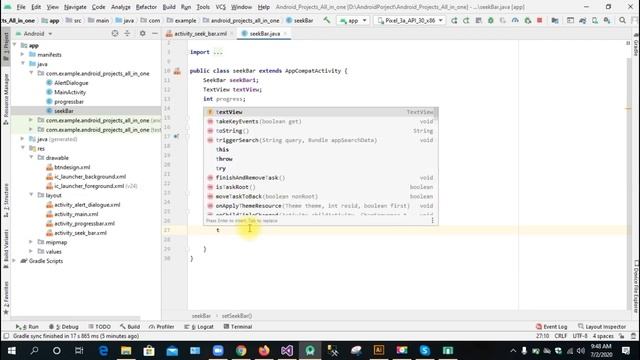Click the CRLF line separator indicator

[x=560, y=336]
